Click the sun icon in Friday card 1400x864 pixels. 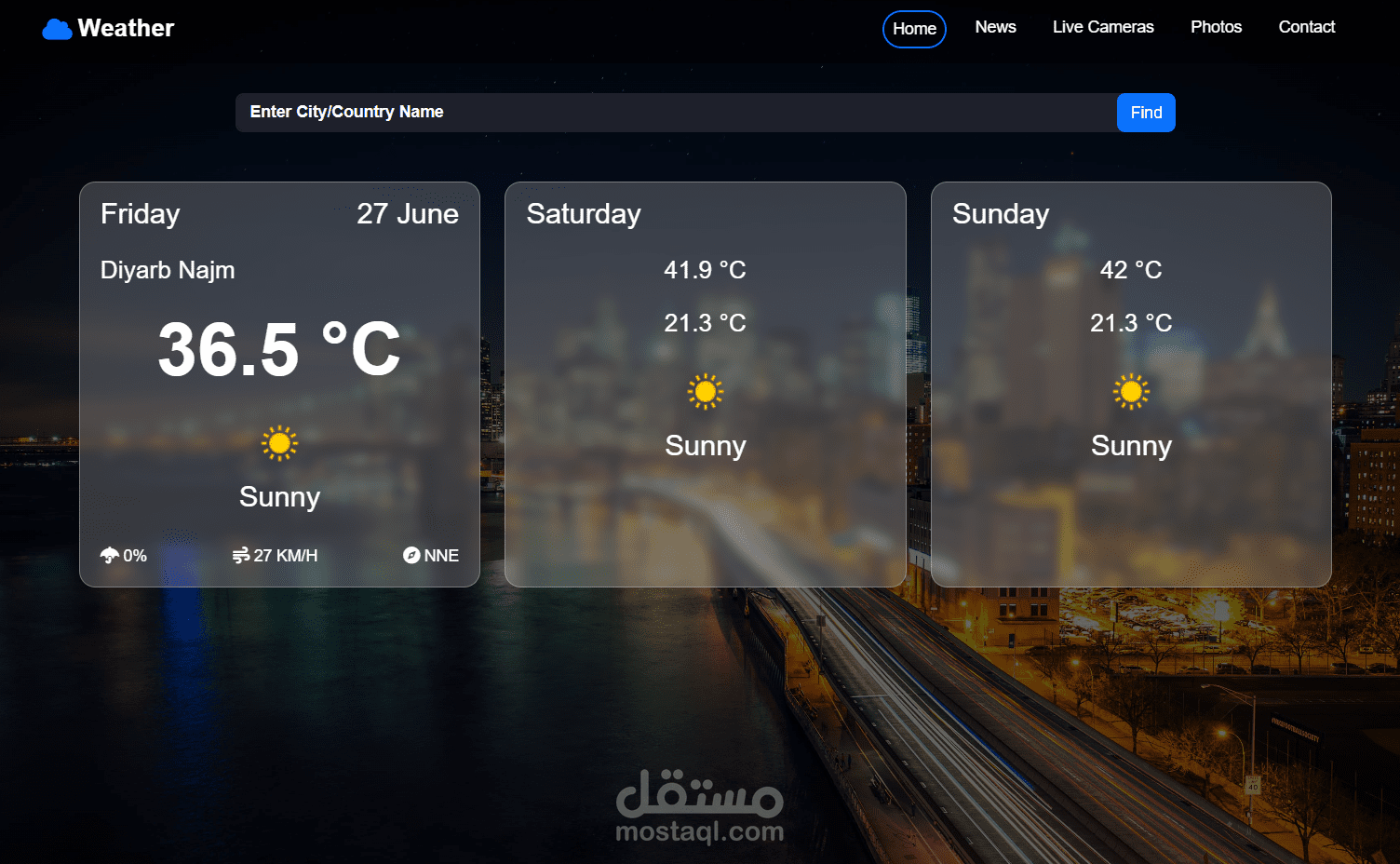279,443
